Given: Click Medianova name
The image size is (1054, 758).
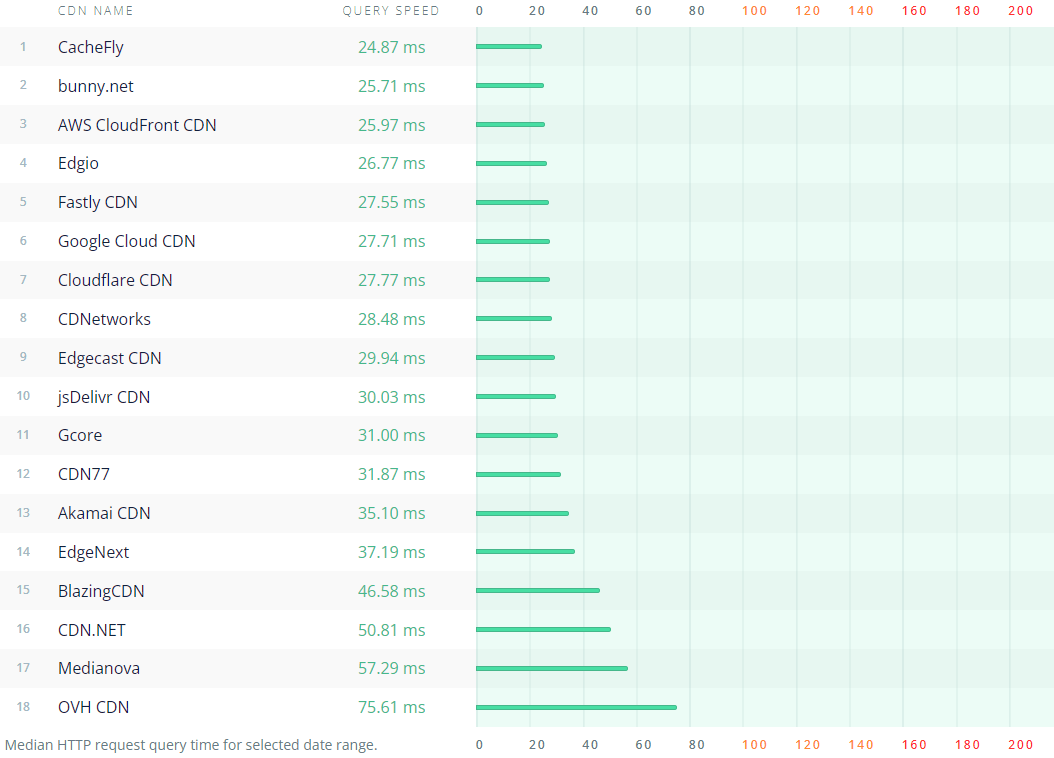Looking at the screenshot, I should (99, 669).
